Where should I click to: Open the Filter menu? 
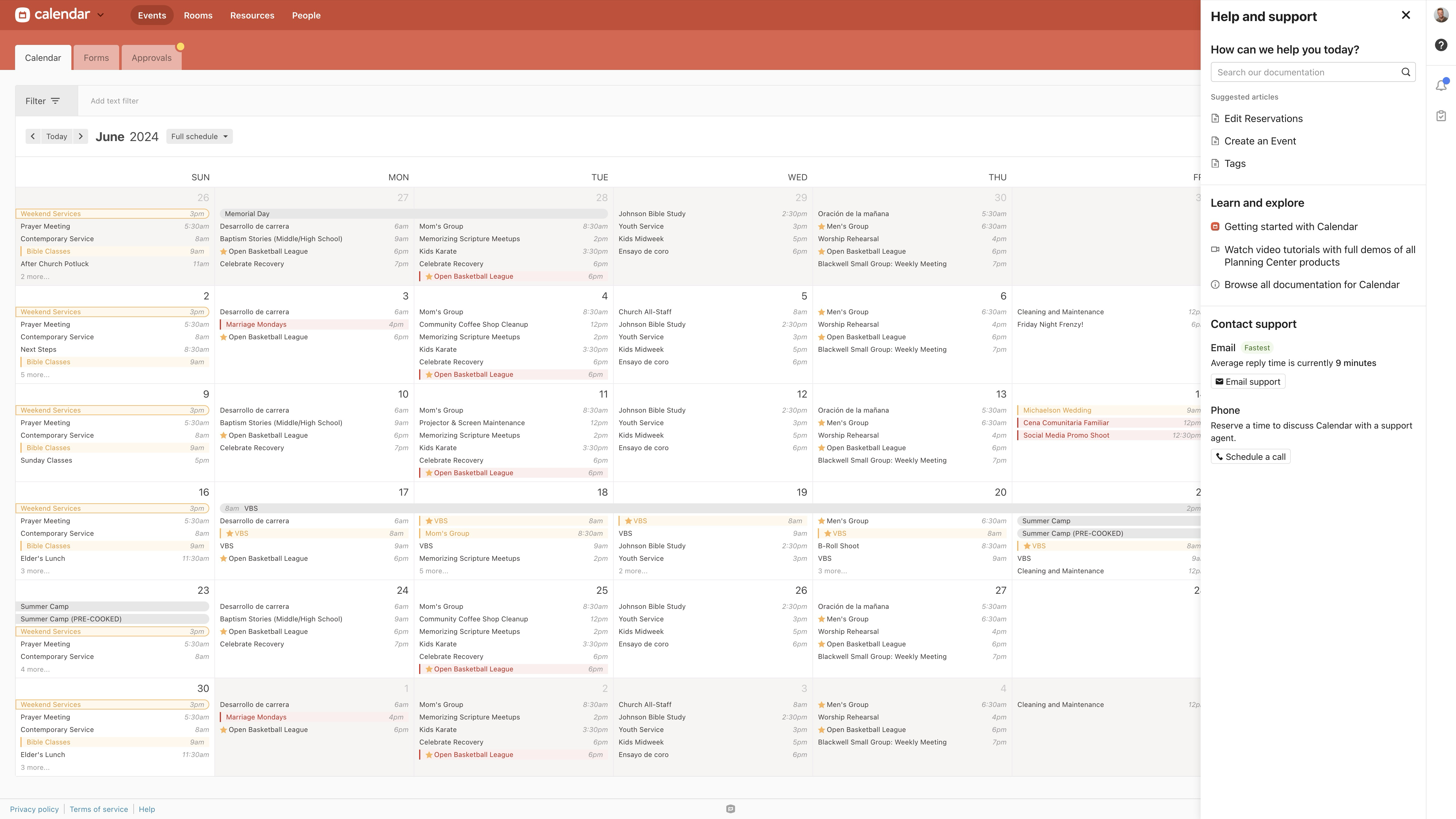tap(43, 101)
